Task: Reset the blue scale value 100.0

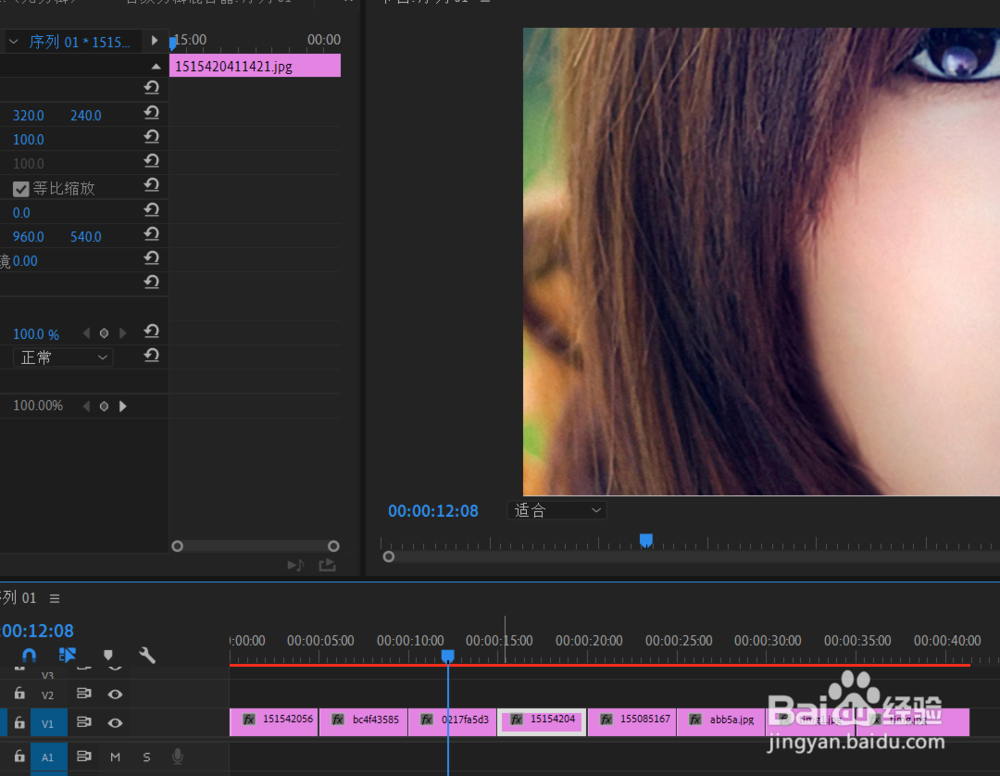Action: 151,137
